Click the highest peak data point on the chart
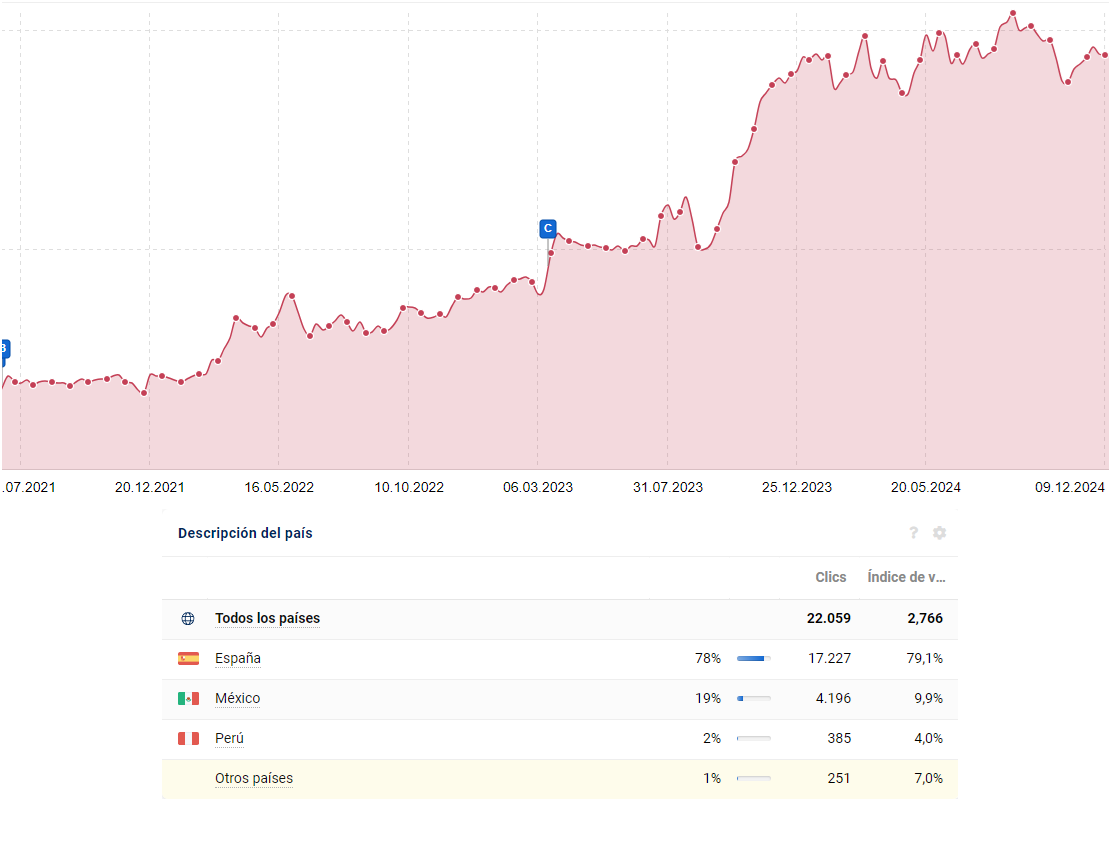Viewport: 1109px width, 864px height. [1011, 14]
